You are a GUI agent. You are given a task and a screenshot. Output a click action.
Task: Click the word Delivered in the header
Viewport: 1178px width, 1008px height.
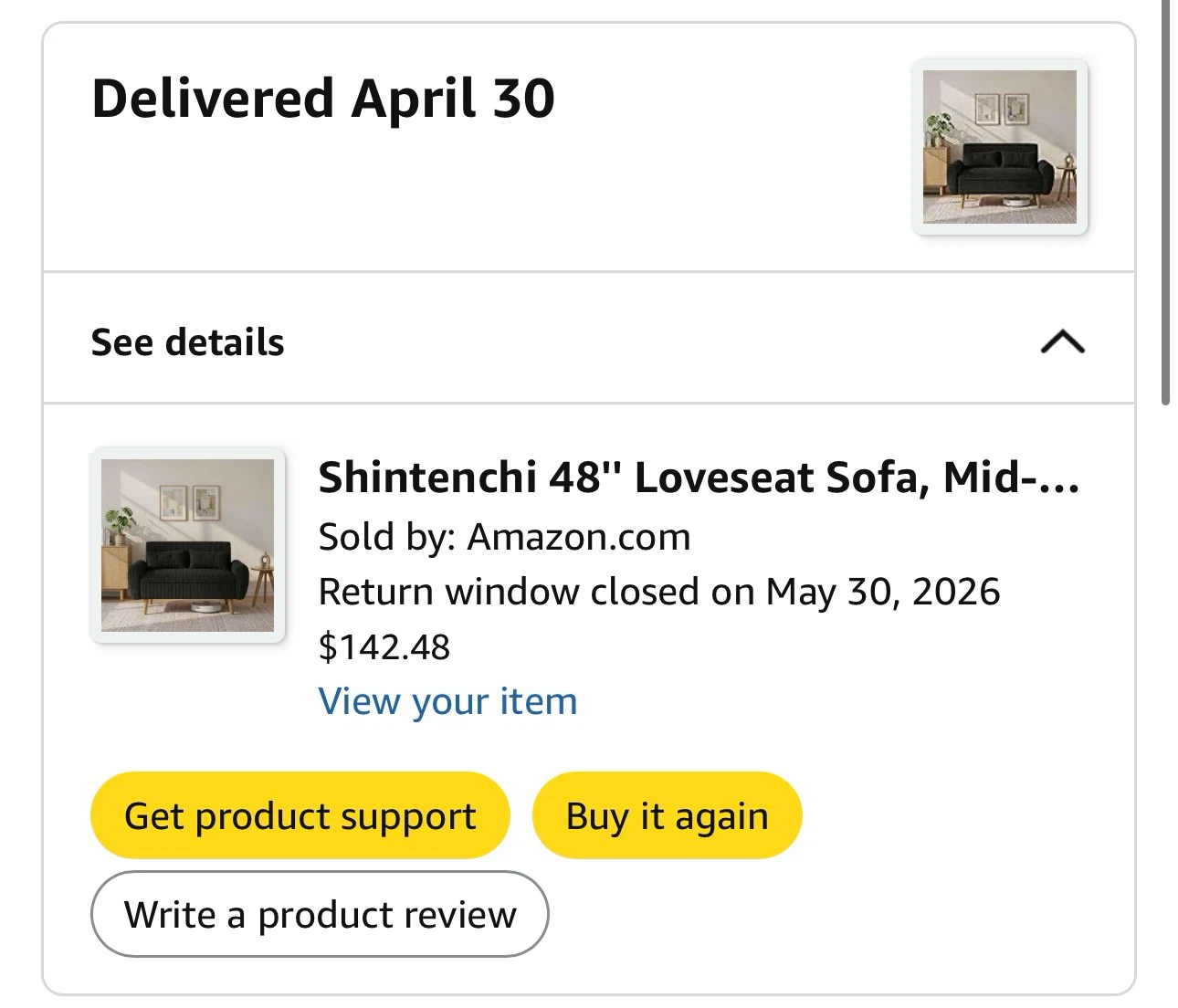(x=213, y=99)
